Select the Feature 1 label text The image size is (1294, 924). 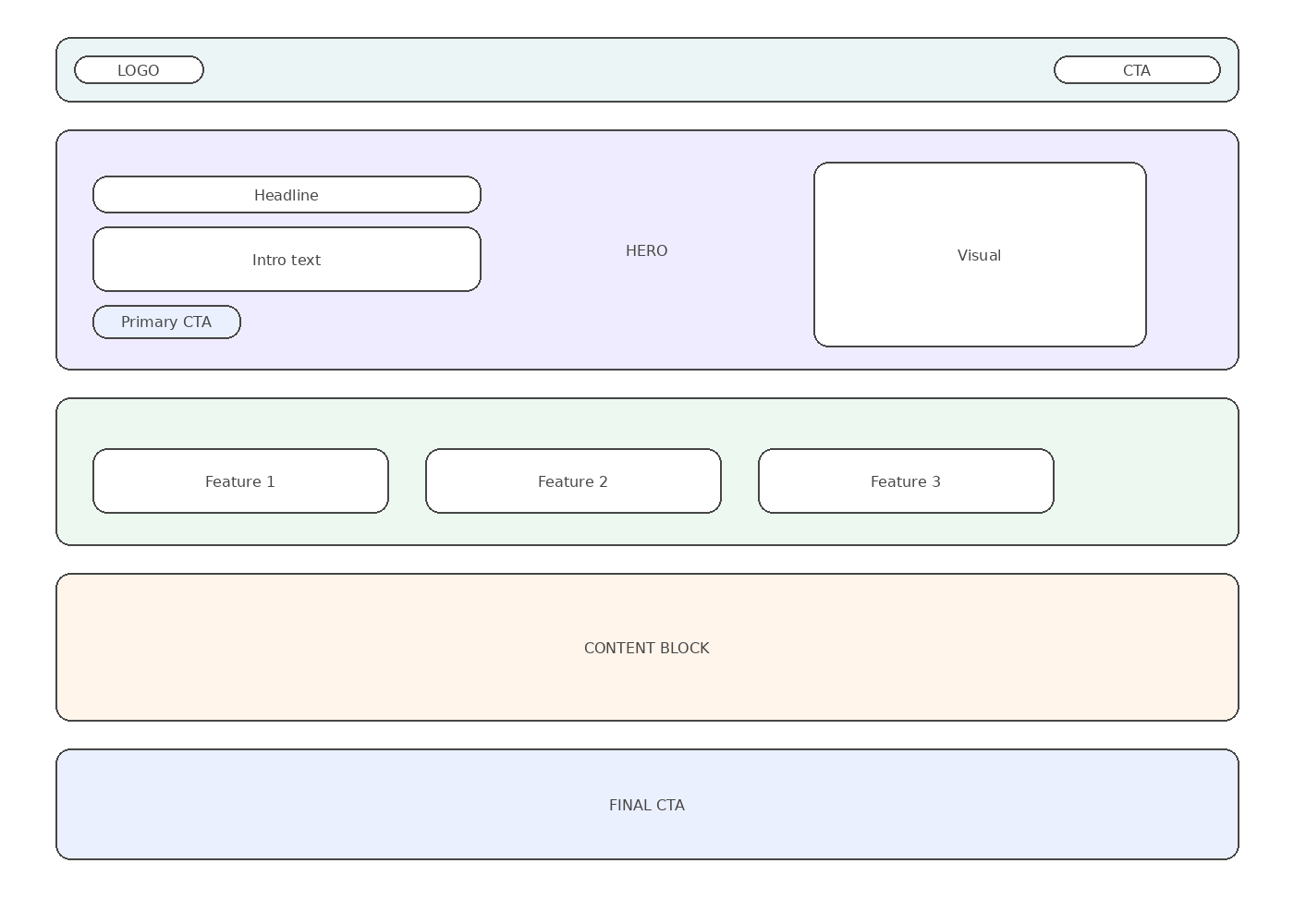(x=240, y=481)
